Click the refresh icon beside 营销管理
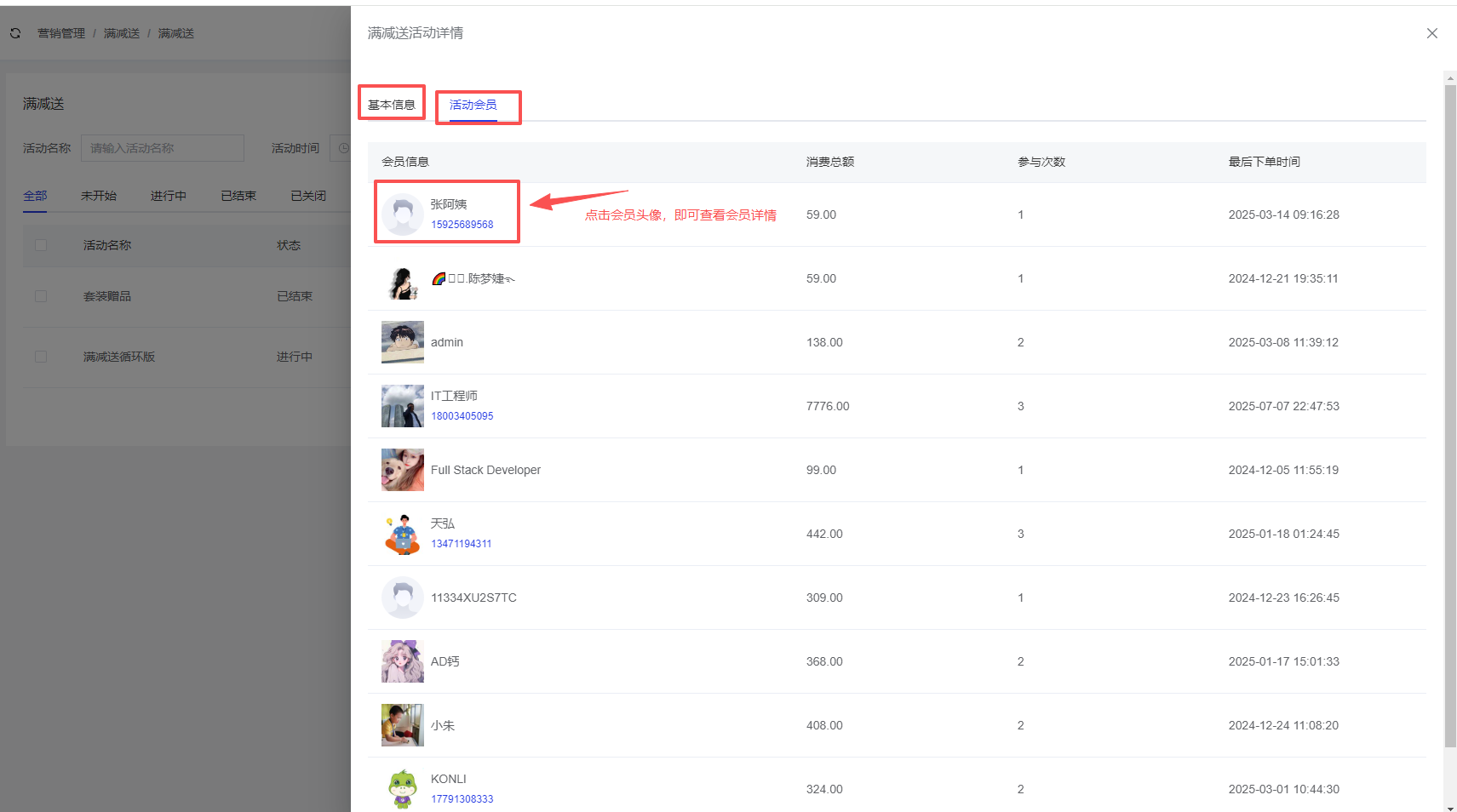 tap(15, 33)
